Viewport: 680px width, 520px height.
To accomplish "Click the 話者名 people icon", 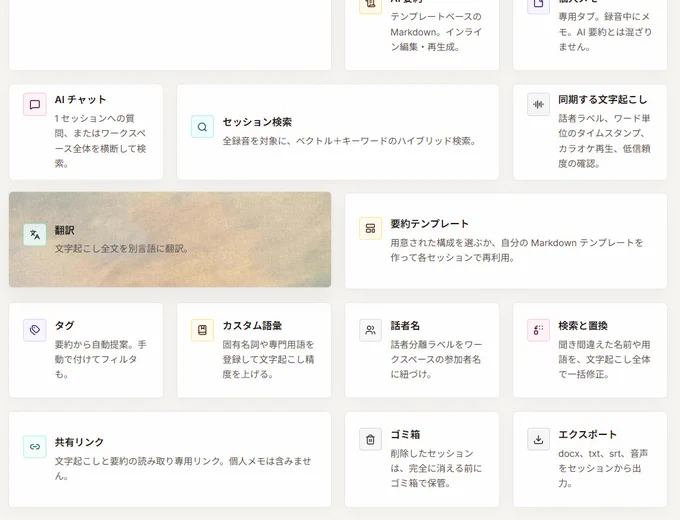I will [x=370, y=330].
